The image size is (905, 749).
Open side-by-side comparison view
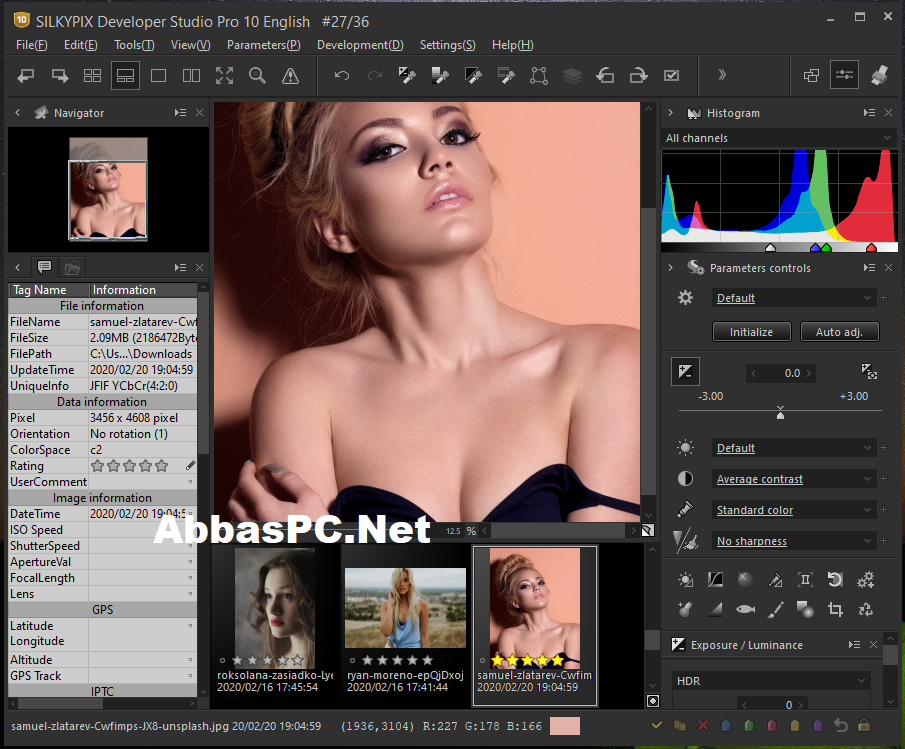[x=191, y=76]
